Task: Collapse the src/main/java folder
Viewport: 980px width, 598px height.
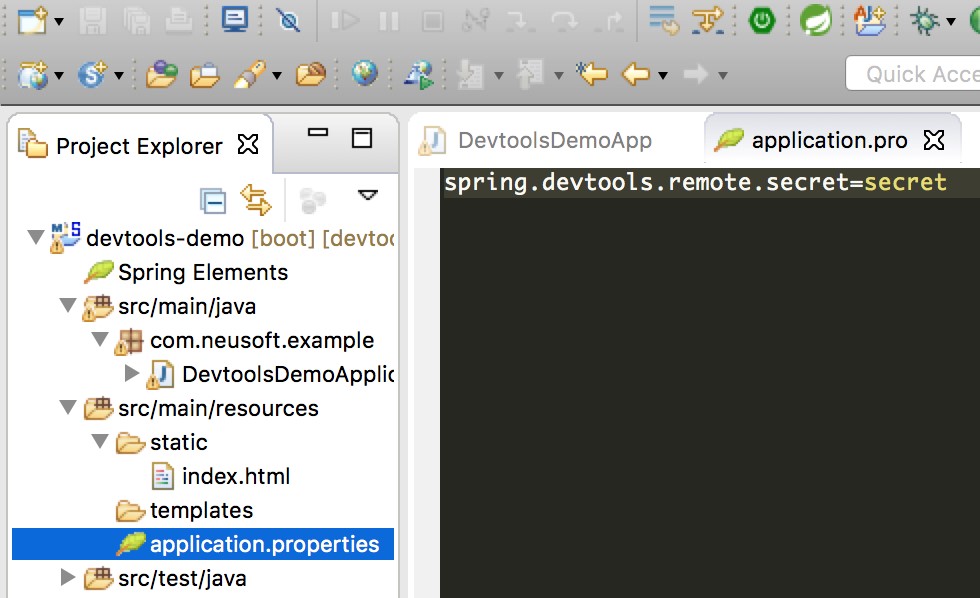Action: (68, 306)
